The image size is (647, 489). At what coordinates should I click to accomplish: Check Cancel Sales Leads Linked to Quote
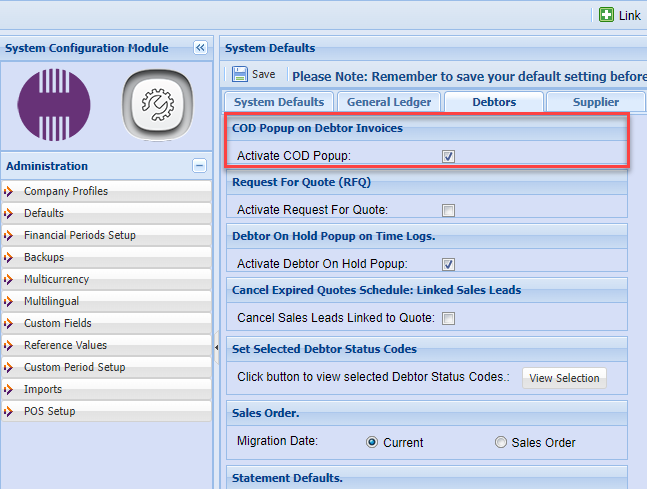(x=448, y=318)
